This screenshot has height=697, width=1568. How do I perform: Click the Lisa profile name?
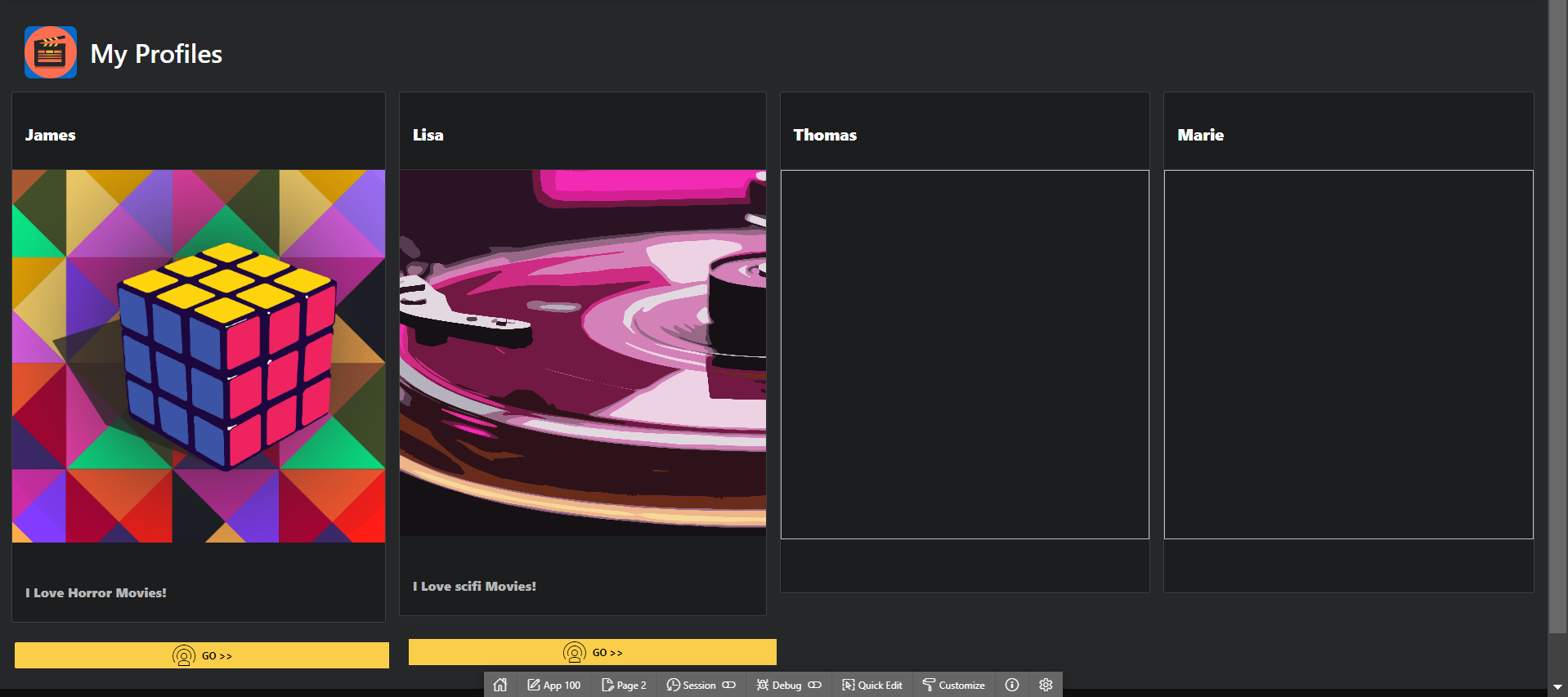pyautogui.click(x=428, y=135)
